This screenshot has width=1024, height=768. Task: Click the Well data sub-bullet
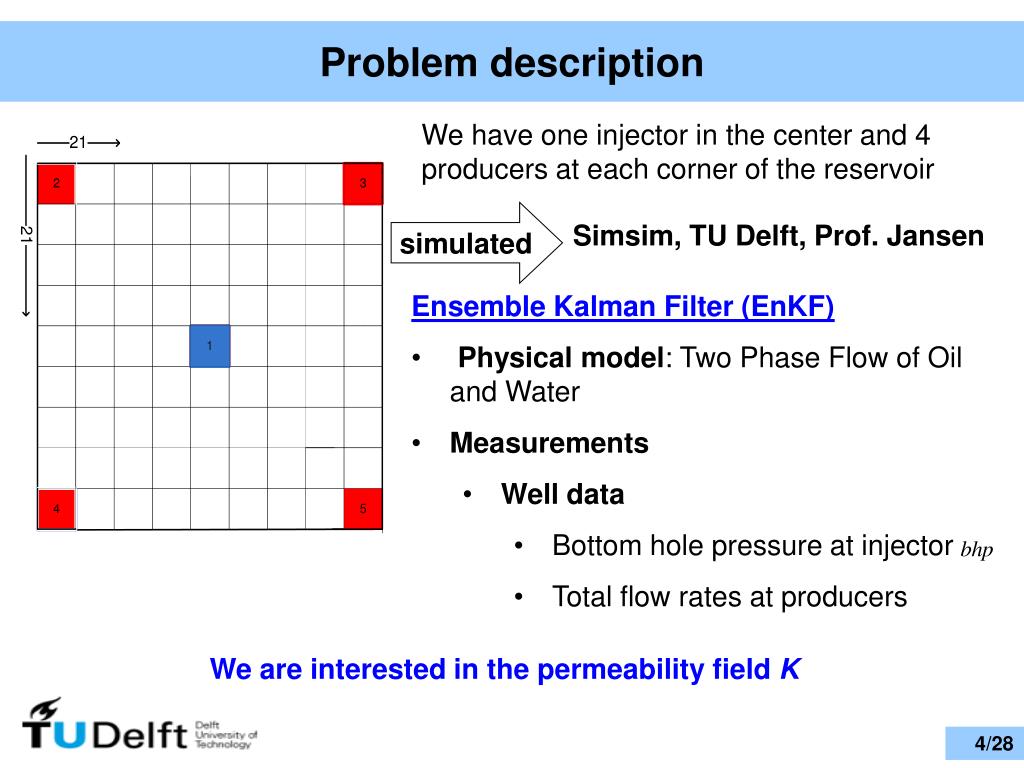click(562, 494)
